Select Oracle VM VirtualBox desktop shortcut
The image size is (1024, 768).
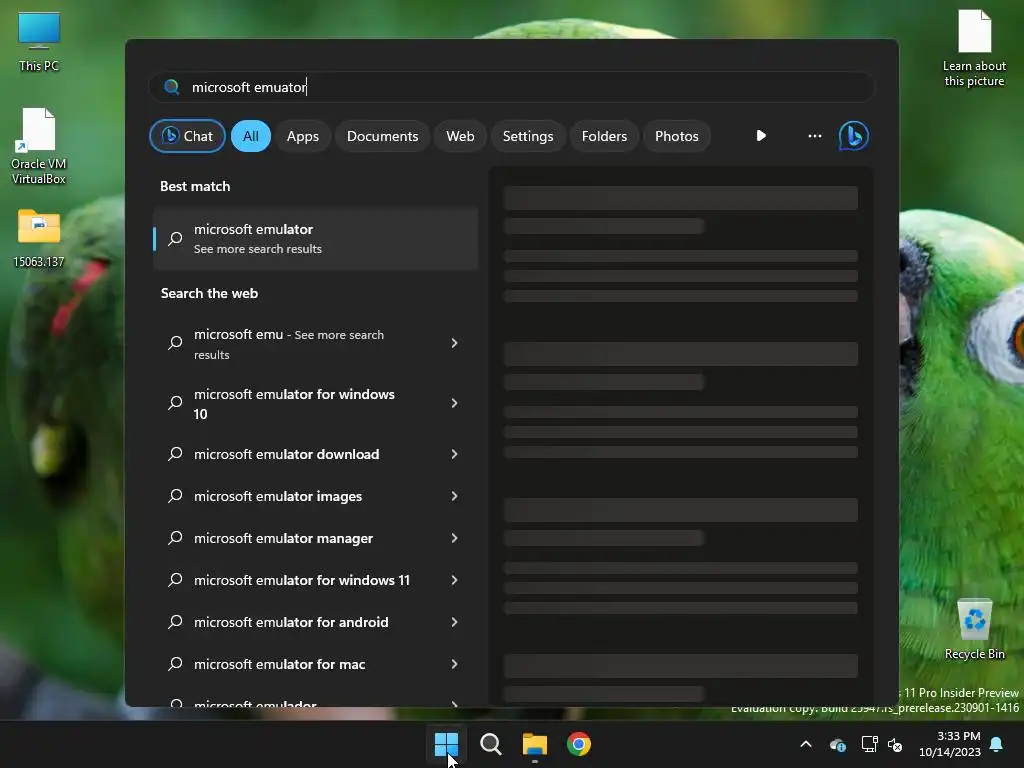pos(39,146)
